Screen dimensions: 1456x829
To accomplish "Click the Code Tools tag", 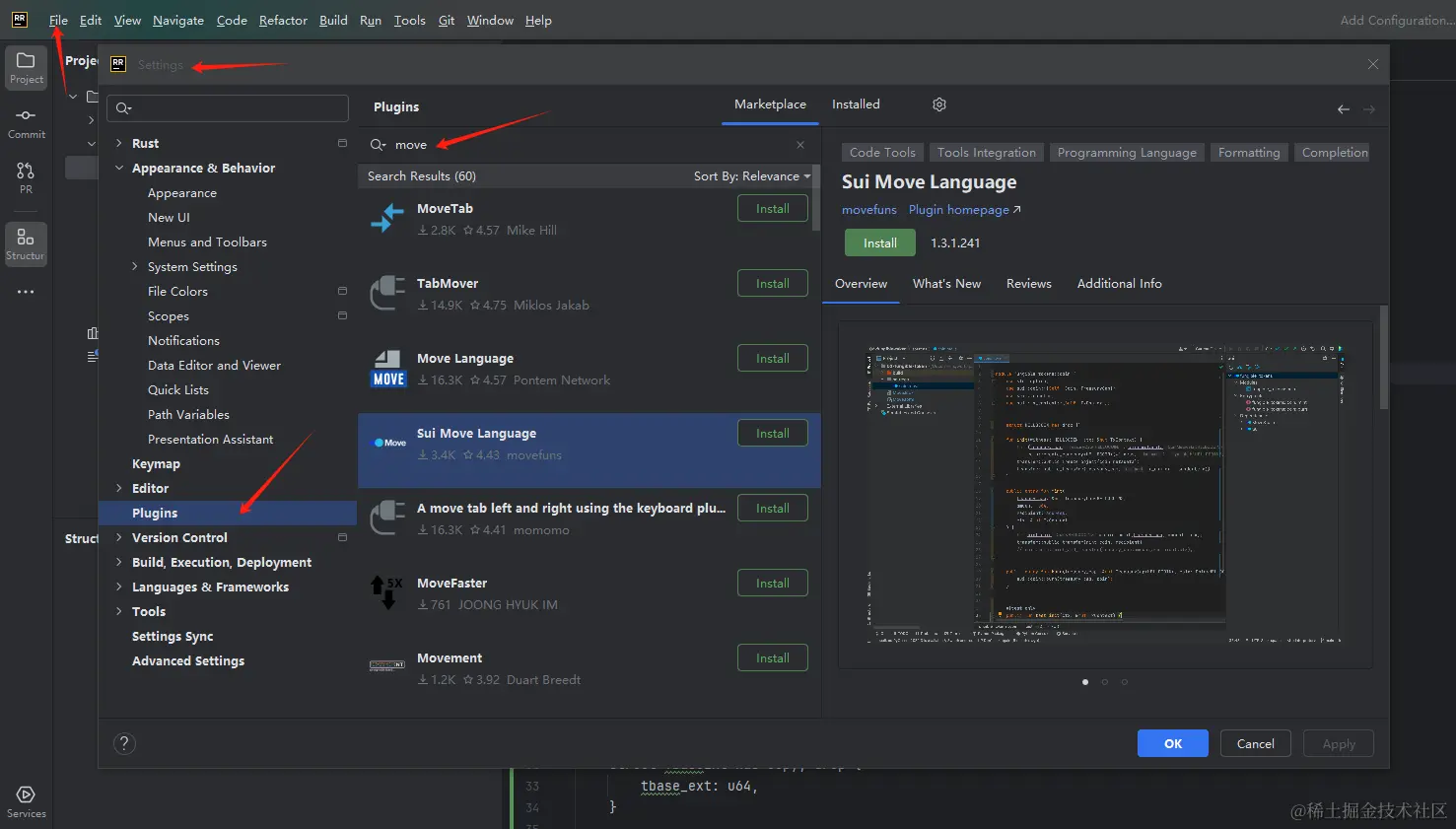I will [882, 153].
